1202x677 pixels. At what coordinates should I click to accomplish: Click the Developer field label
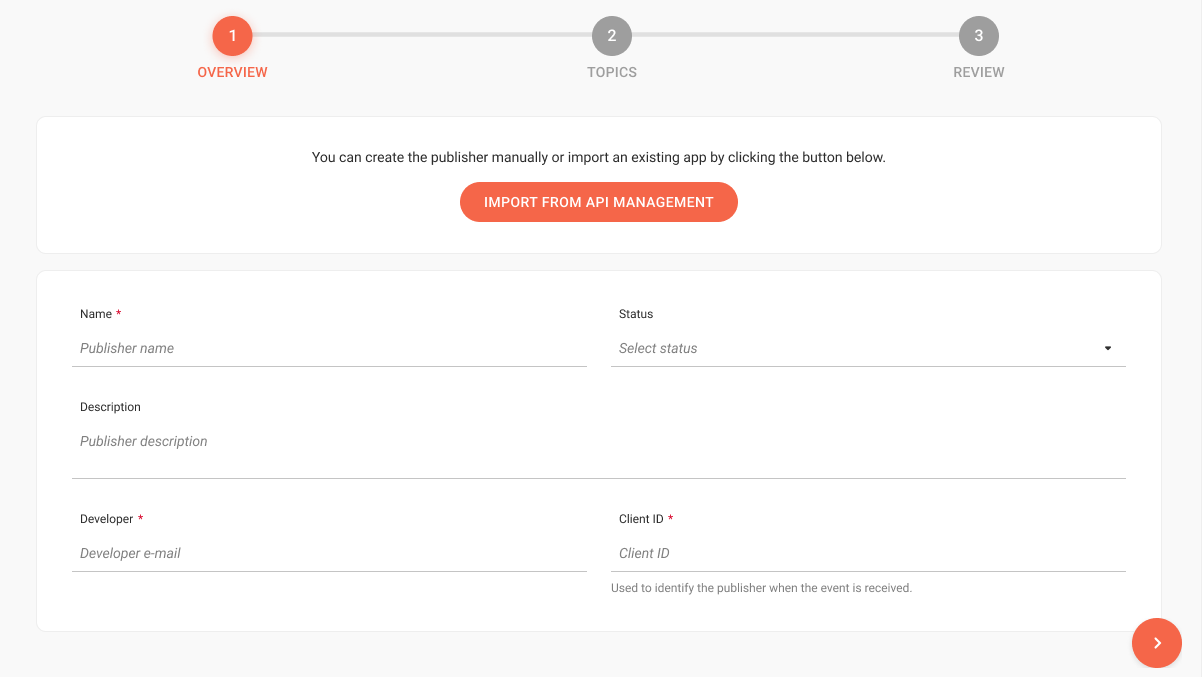106,519
